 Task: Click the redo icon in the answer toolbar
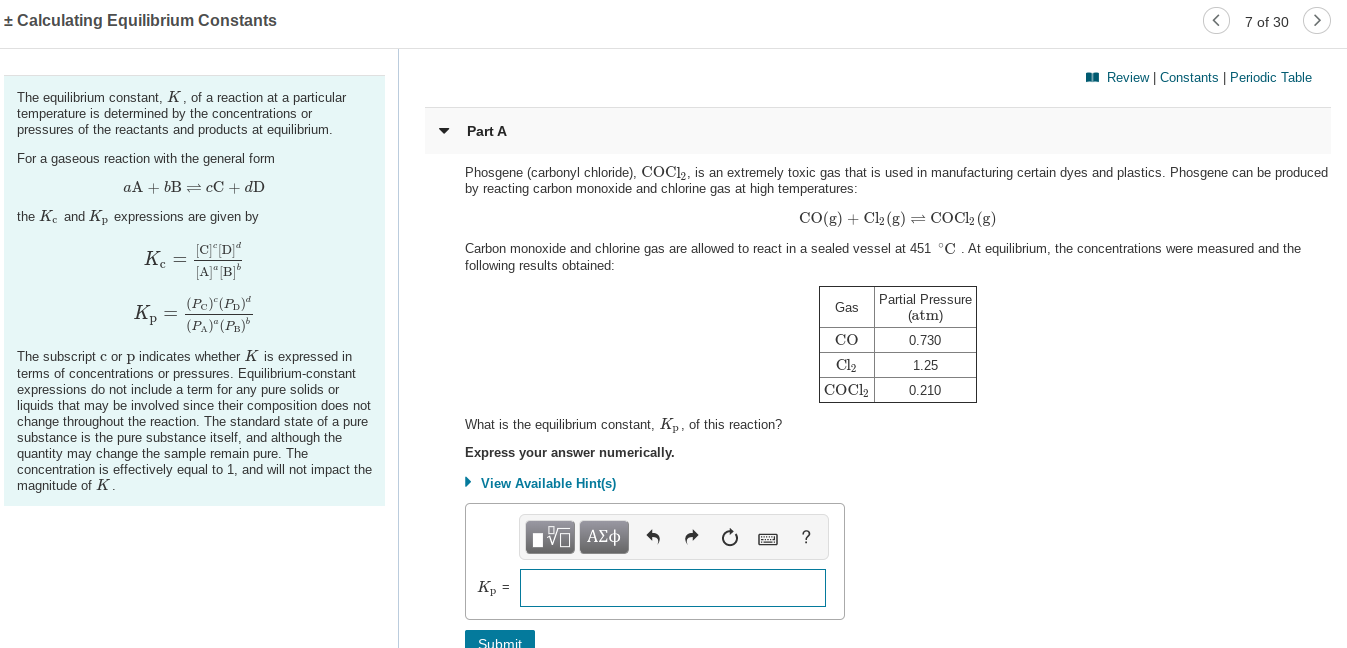coord(691,537)
